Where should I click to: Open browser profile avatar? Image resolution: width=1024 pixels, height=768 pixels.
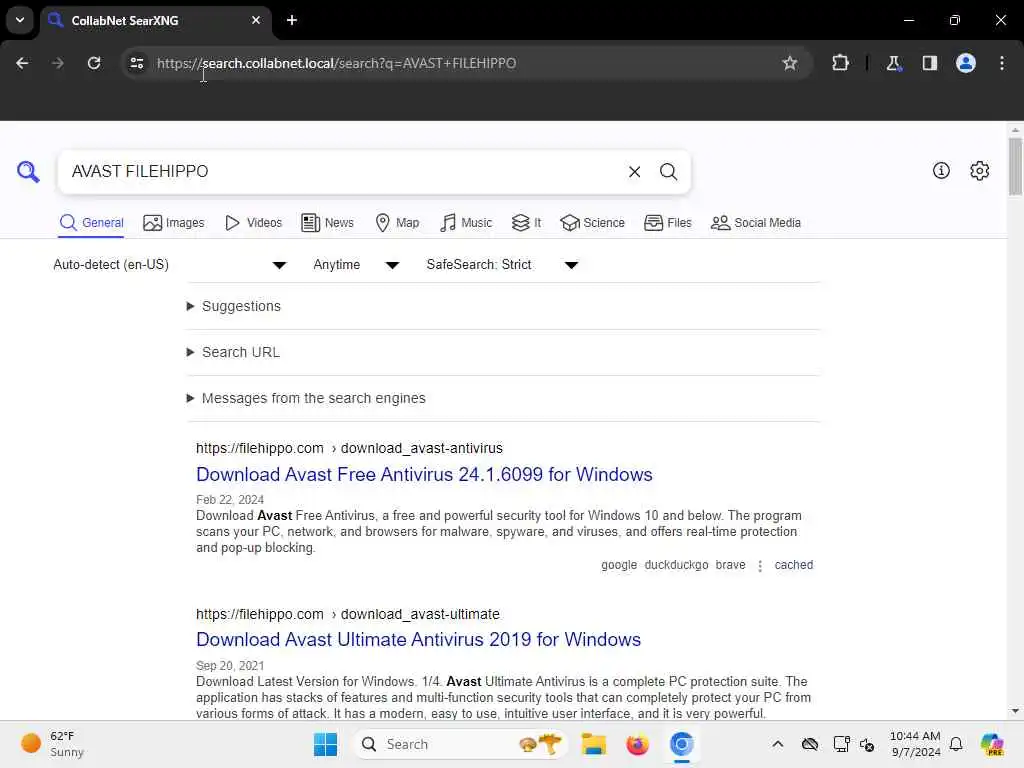[966, 63]
